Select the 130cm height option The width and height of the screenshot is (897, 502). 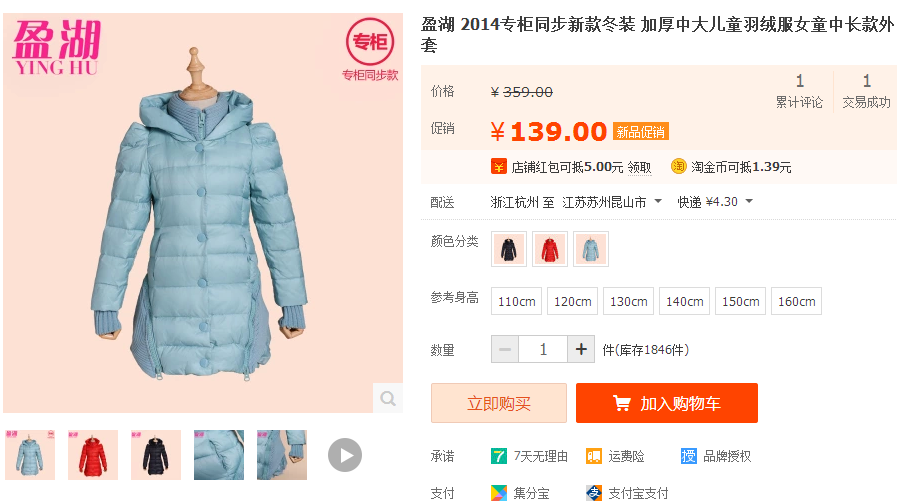coord(629,301)
